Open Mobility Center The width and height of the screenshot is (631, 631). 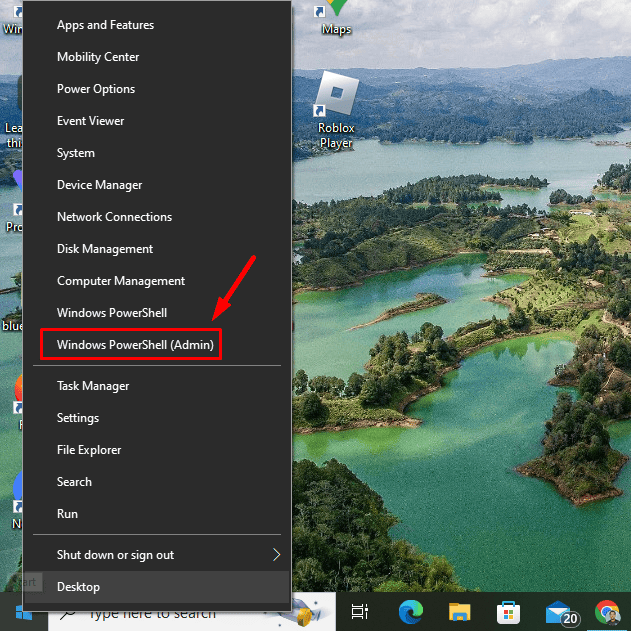click(157, 57)
